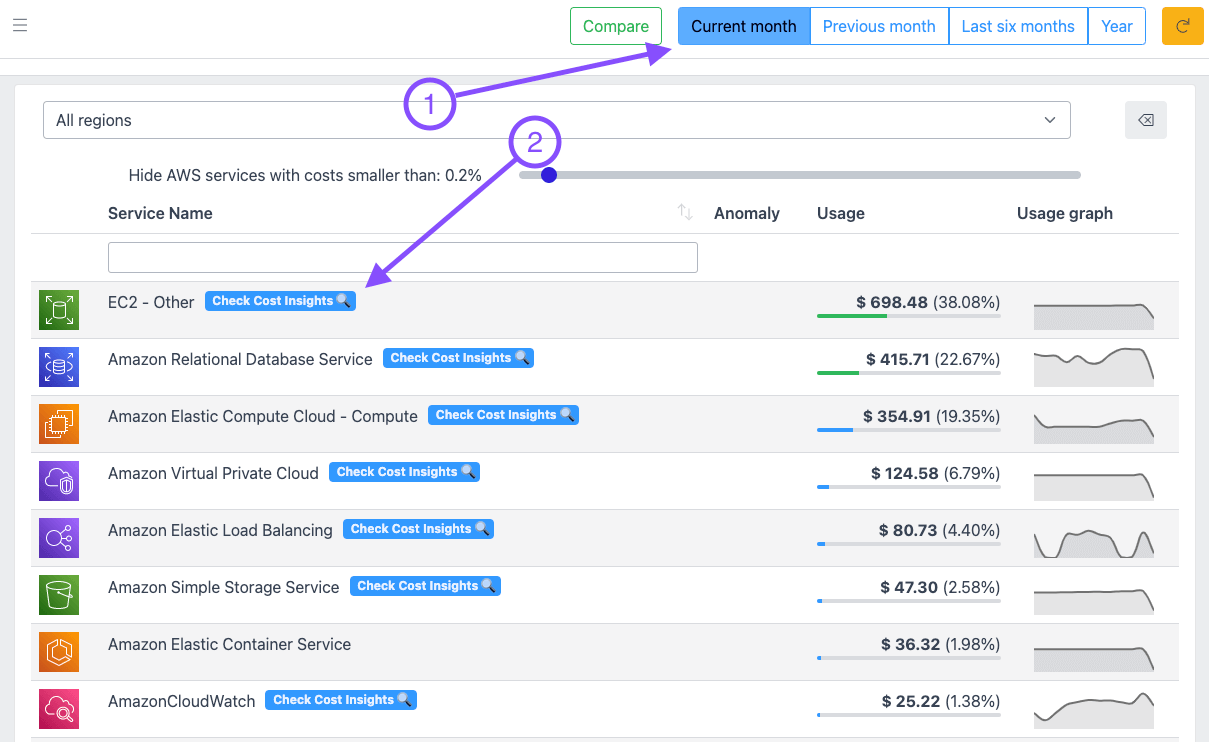Screen dimensions: 1209x742
Task: Click the Service Name column header
Action: 160,213
